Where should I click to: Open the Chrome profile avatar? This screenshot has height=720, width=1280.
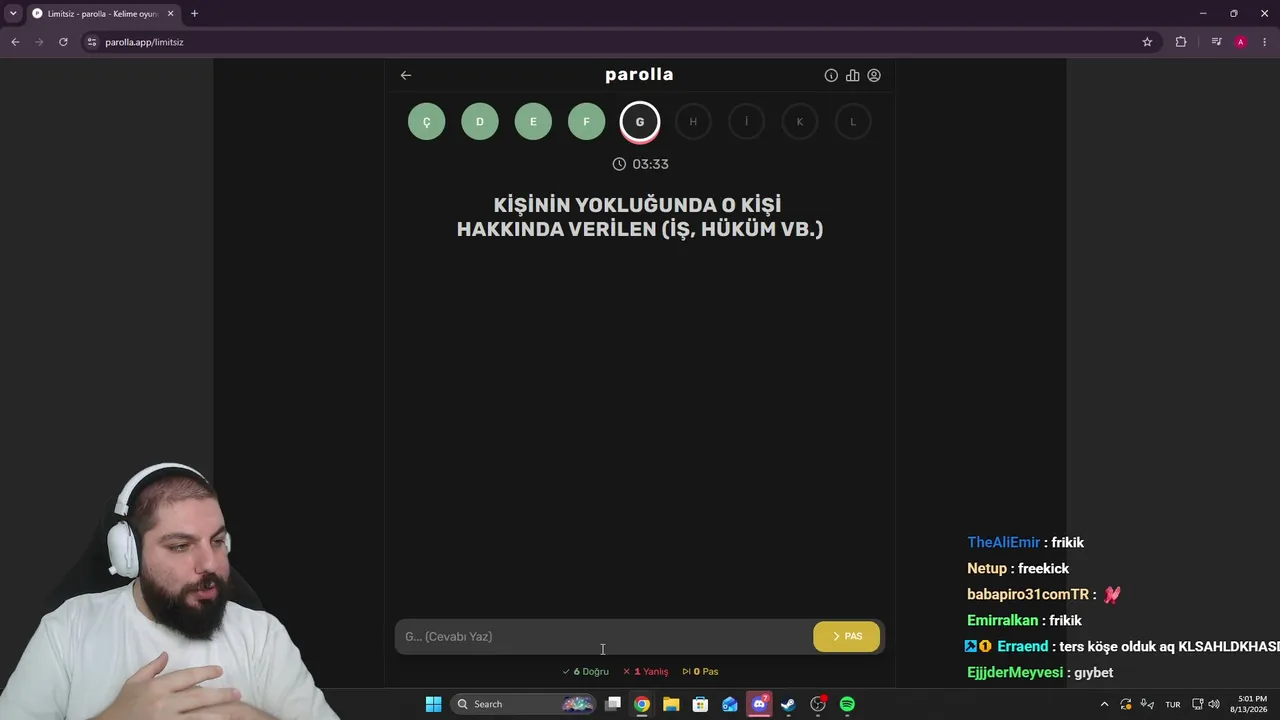(x=1241, y=42)
